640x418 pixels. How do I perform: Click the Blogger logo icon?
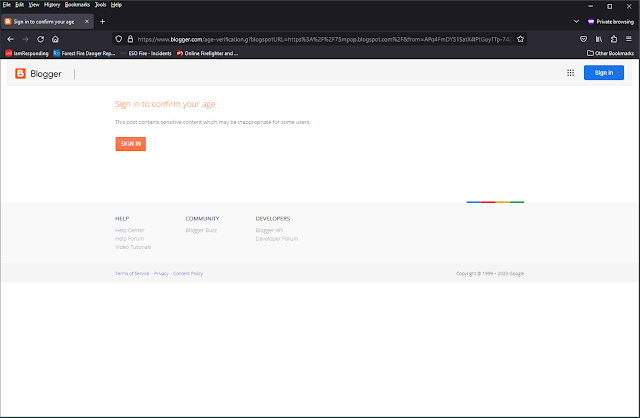coord(20,73)
